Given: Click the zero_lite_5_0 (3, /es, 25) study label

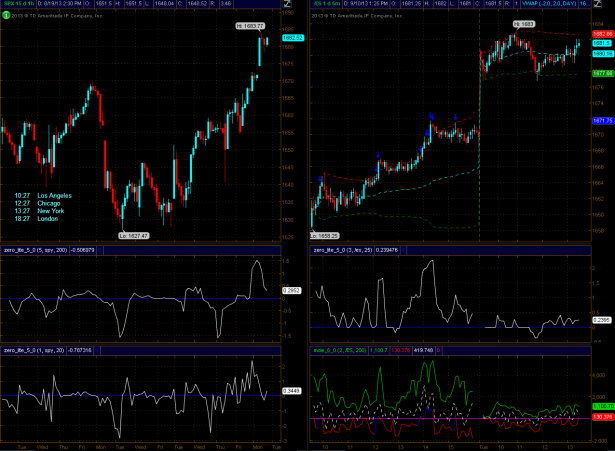Looking at the screenshot, I should 362,250.
